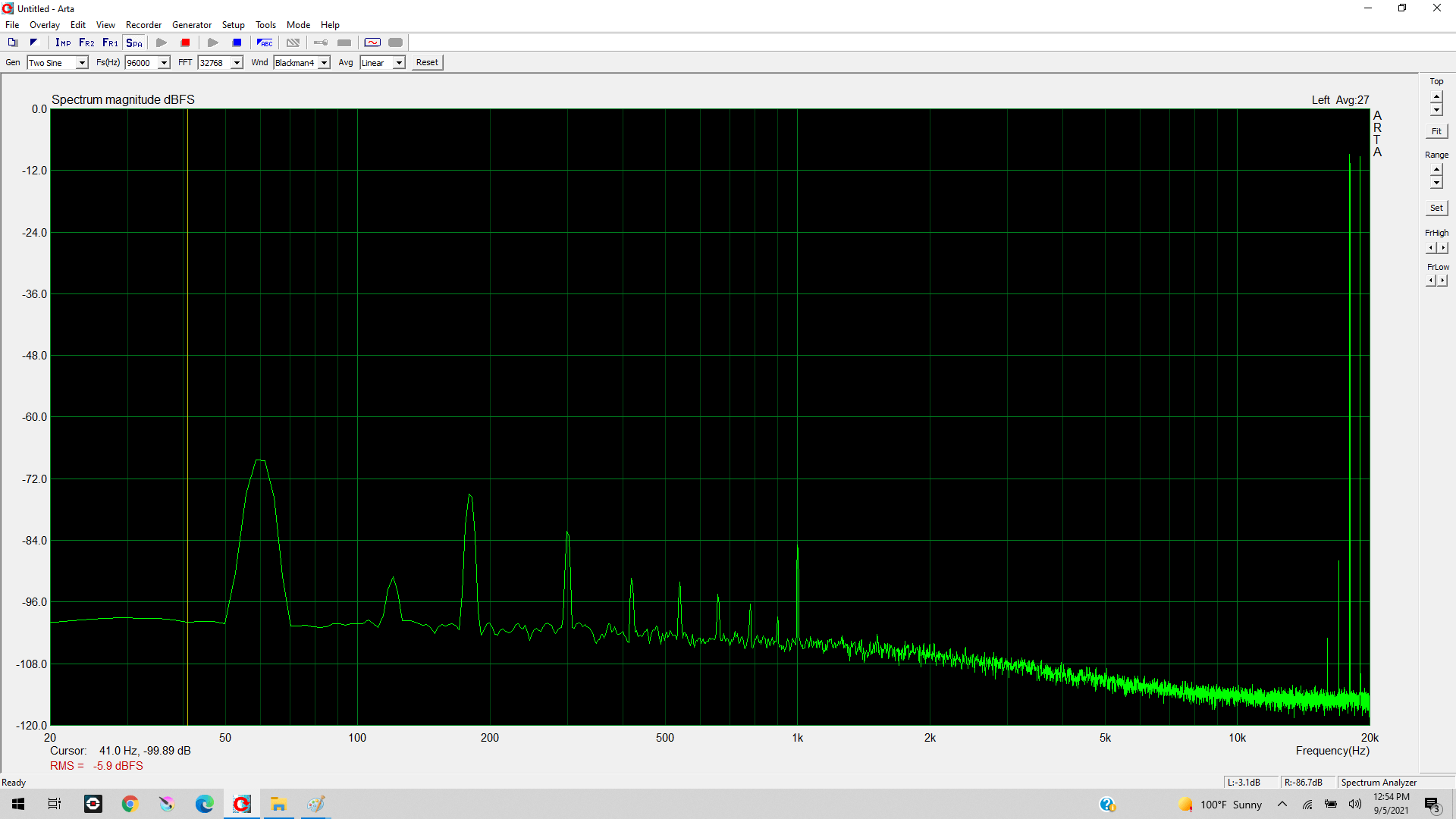Open the Help menu
Screen dimensions: 1456x819
[x=330, y=25]
